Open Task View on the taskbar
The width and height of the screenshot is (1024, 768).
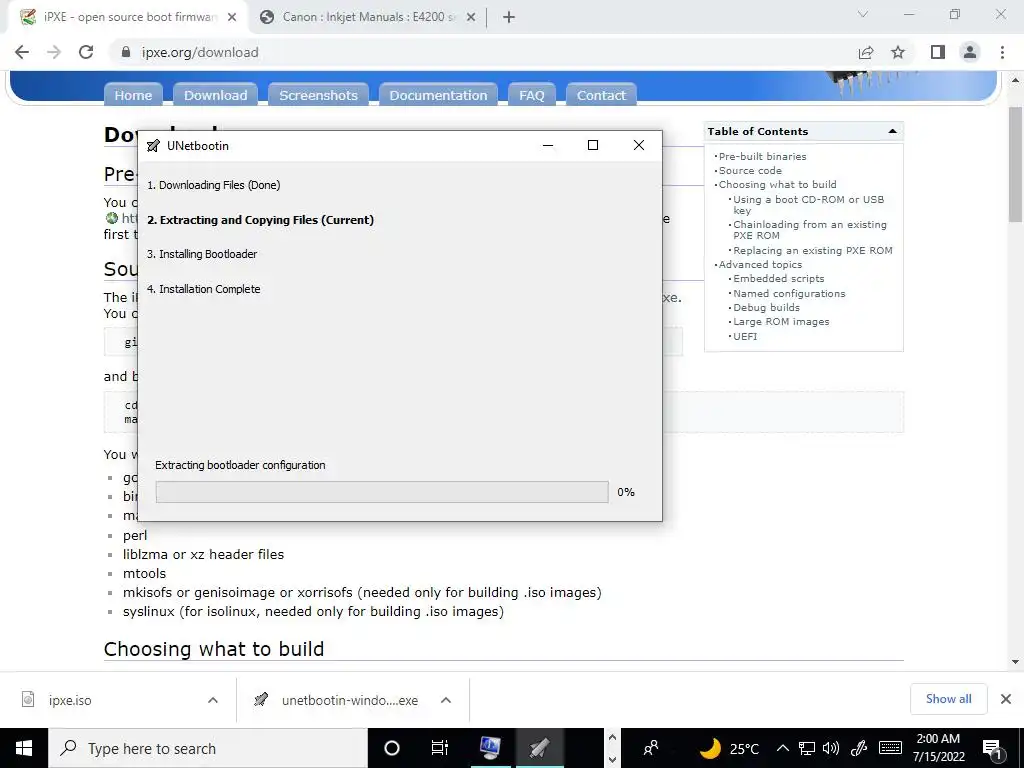[x=440, y=748]
